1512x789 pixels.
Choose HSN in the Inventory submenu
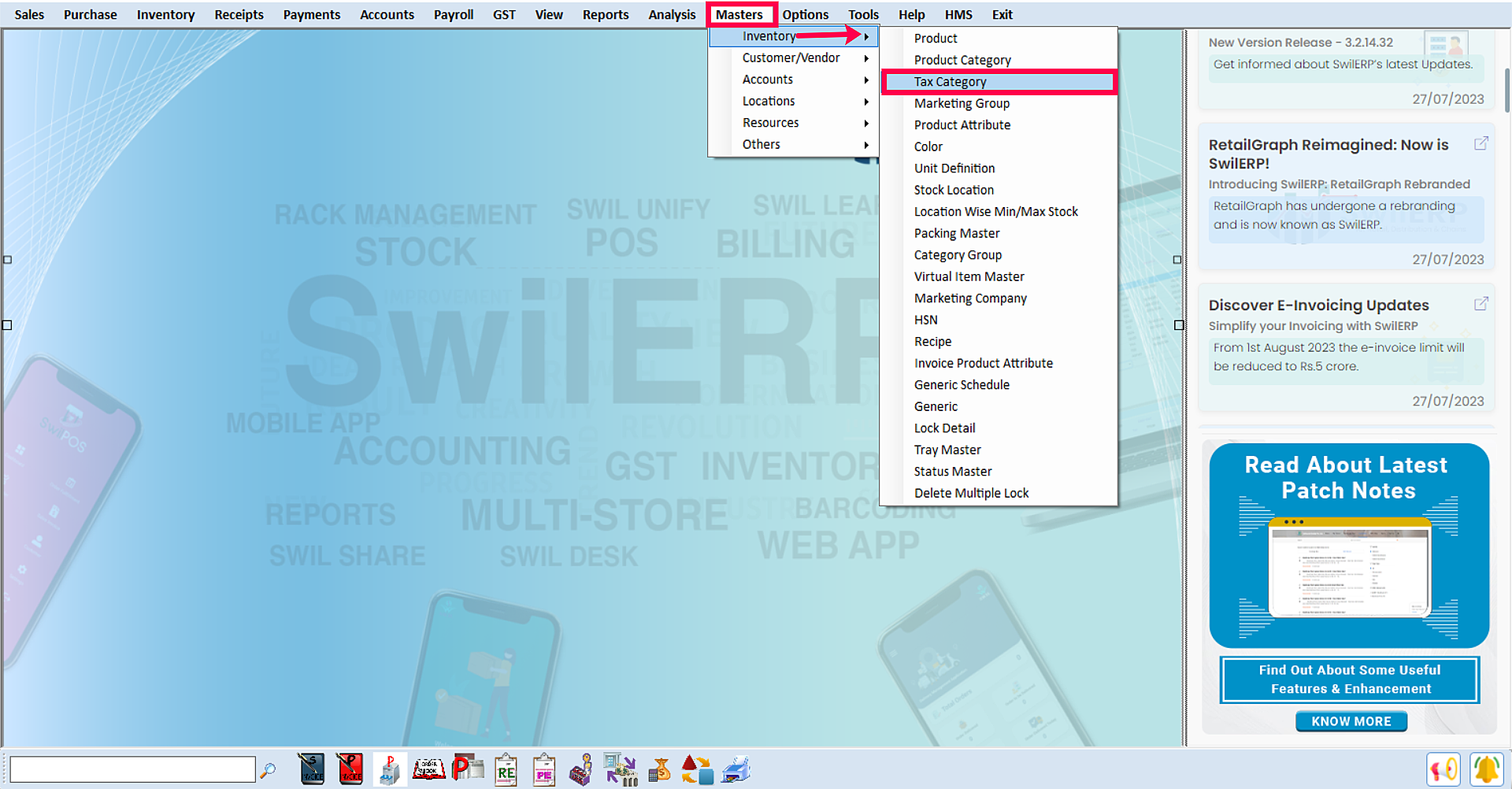point(926,320)
